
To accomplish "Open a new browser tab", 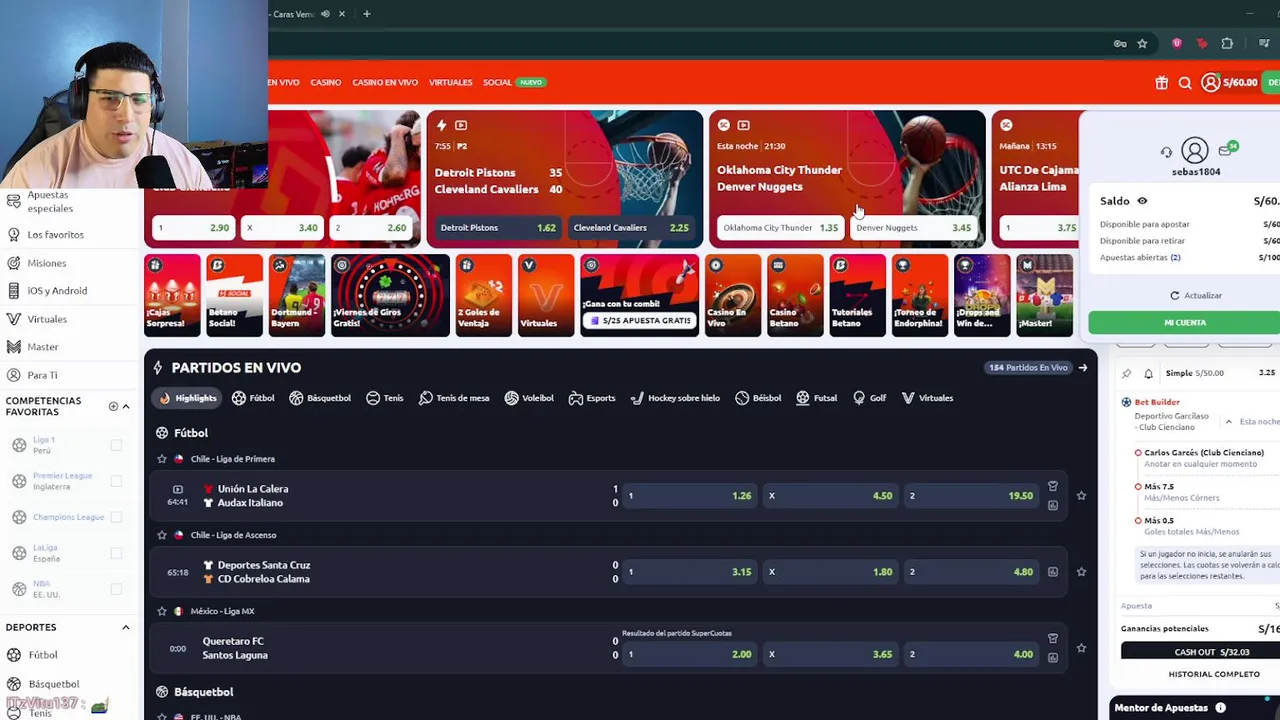I will (x=366, y=14).
